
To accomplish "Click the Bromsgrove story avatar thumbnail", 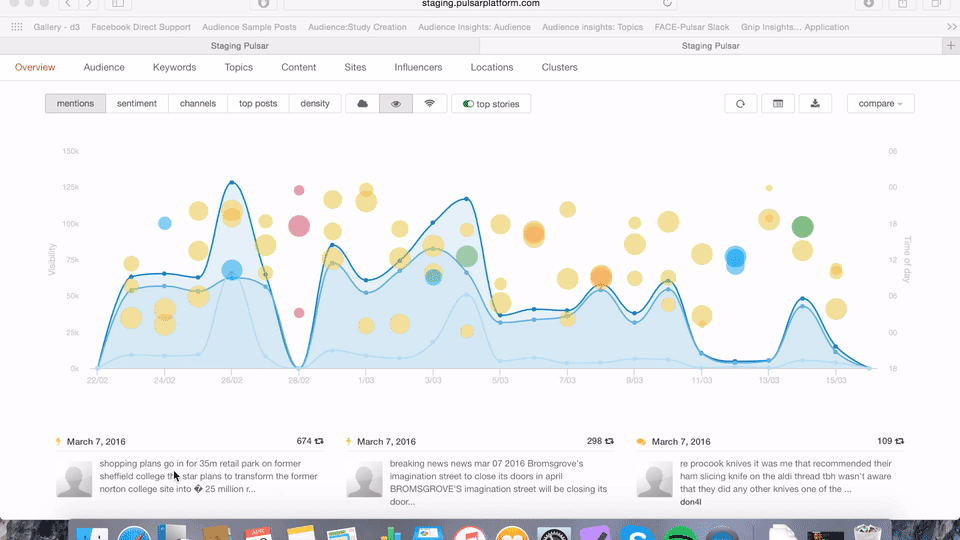I will point(364,481).
